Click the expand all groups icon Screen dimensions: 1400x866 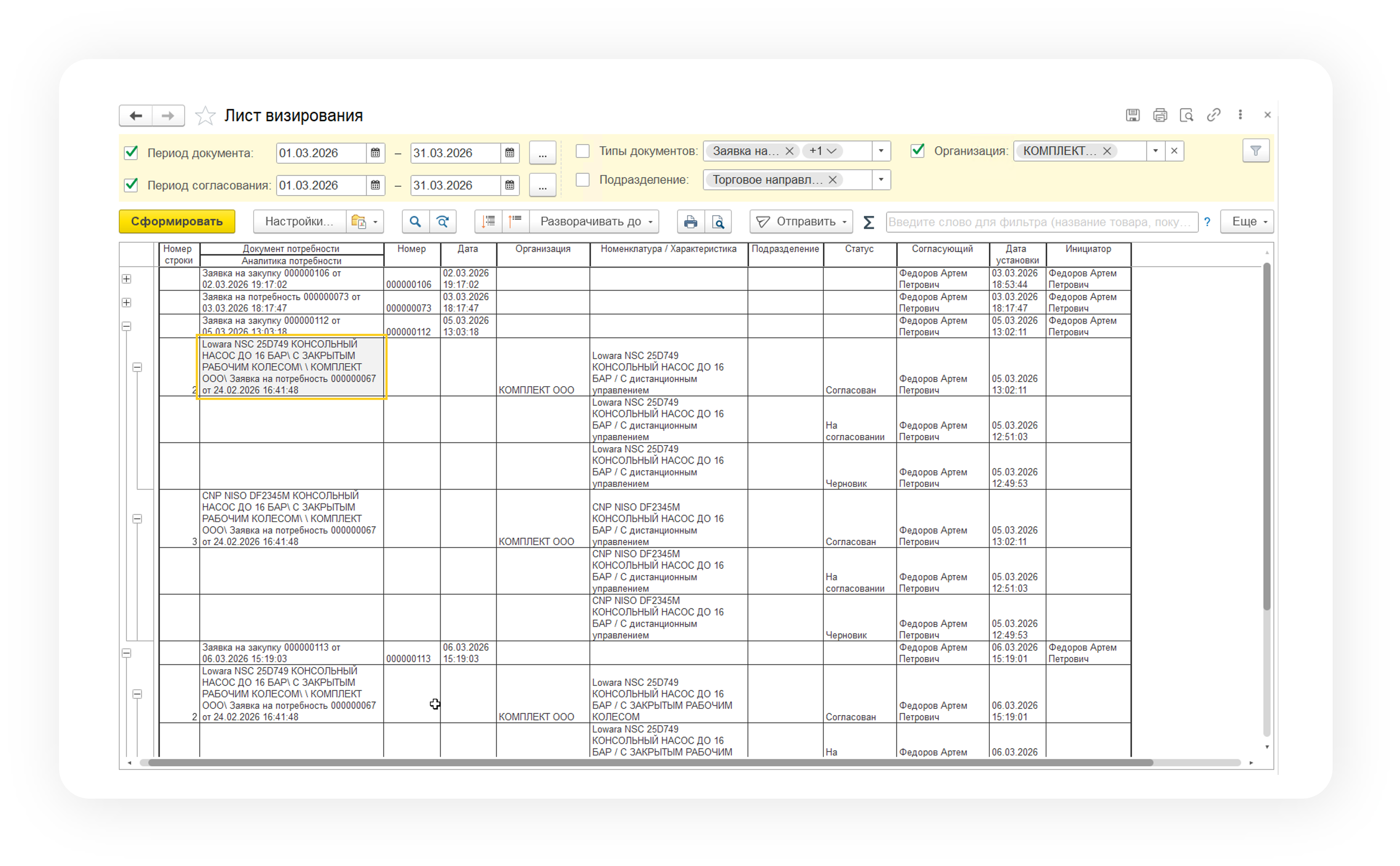(488, 221)
